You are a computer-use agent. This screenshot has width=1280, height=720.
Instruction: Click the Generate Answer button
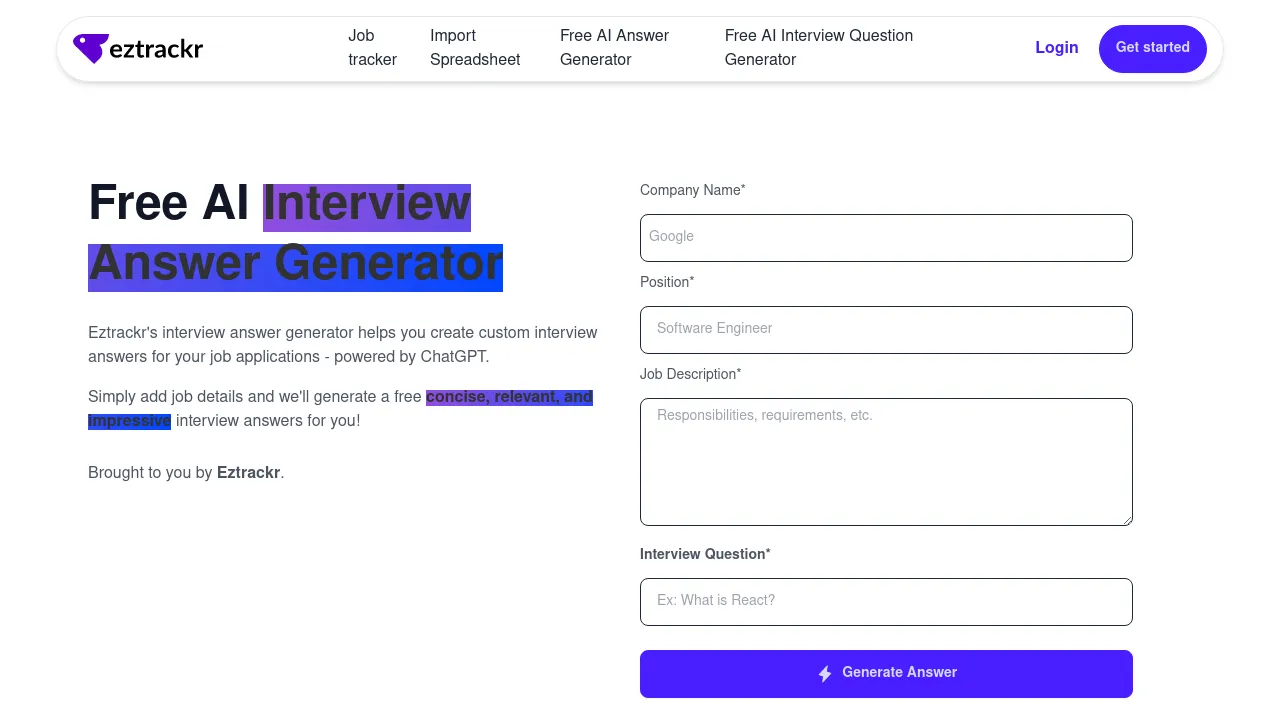tap(886, 673)
